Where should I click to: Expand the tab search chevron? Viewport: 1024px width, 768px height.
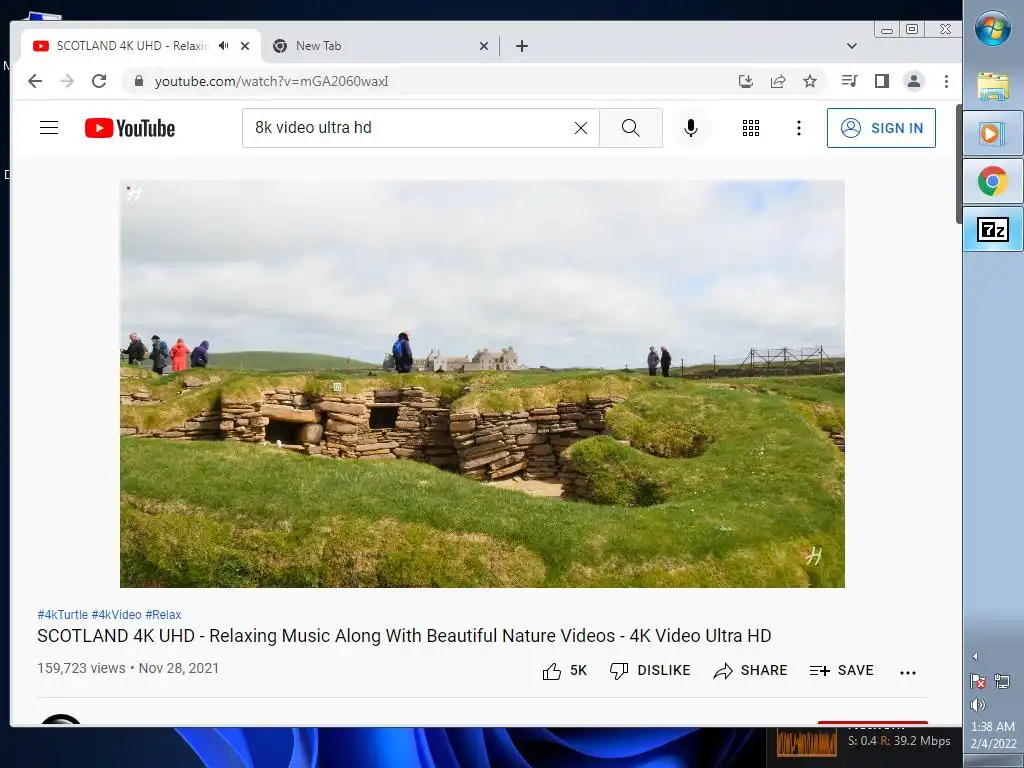tap(852, 46)
